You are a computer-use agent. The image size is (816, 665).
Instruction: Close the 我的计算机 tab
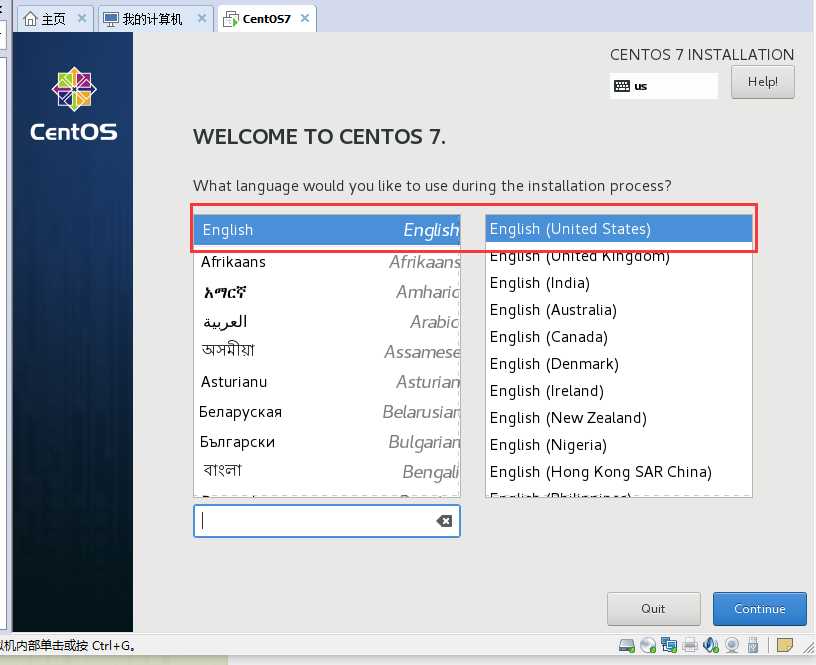(x=202, y=18)
